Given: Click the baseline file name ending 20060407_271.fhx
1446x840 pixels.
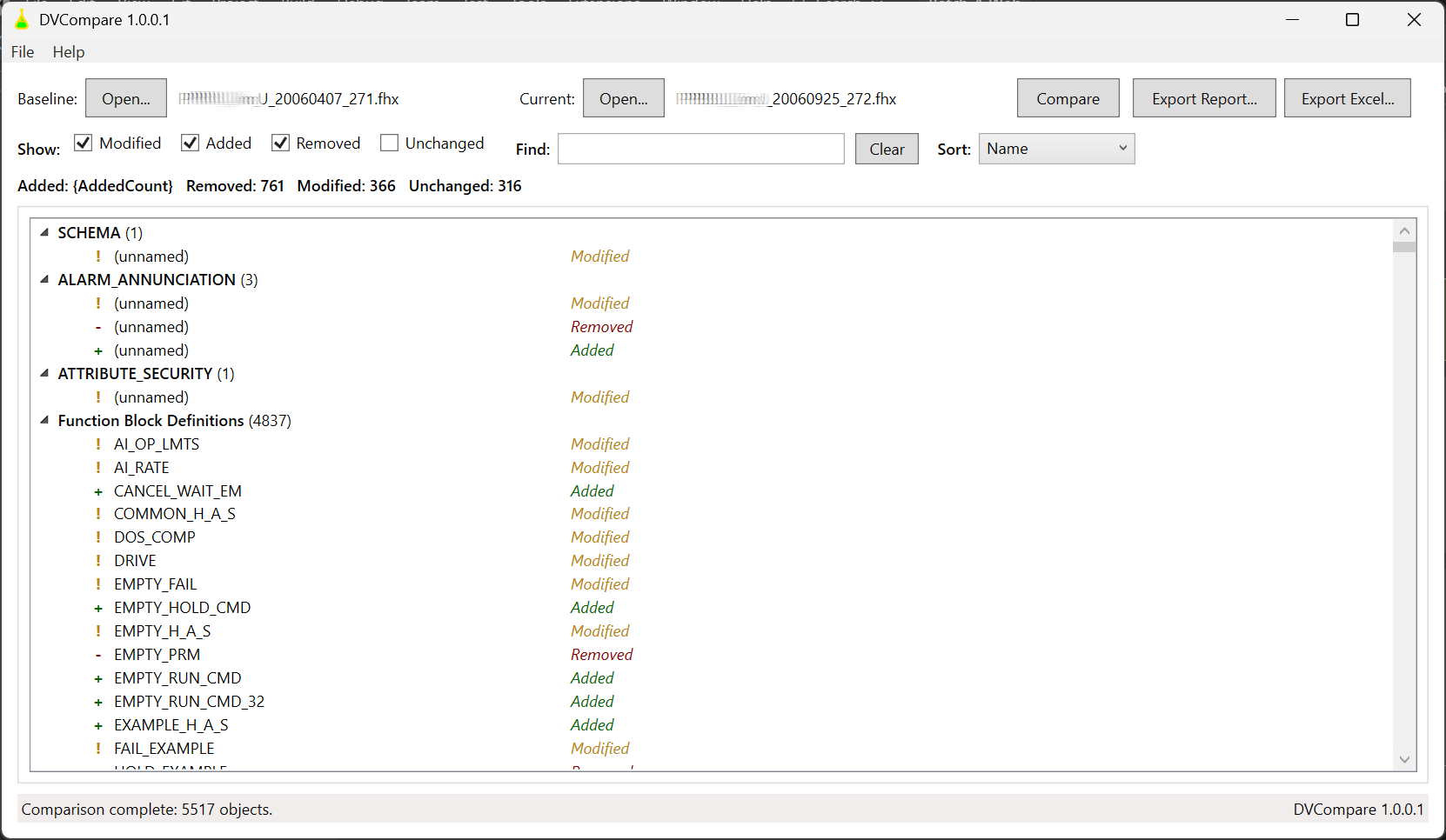Looking at the screenshot, I should click(289, 99).
